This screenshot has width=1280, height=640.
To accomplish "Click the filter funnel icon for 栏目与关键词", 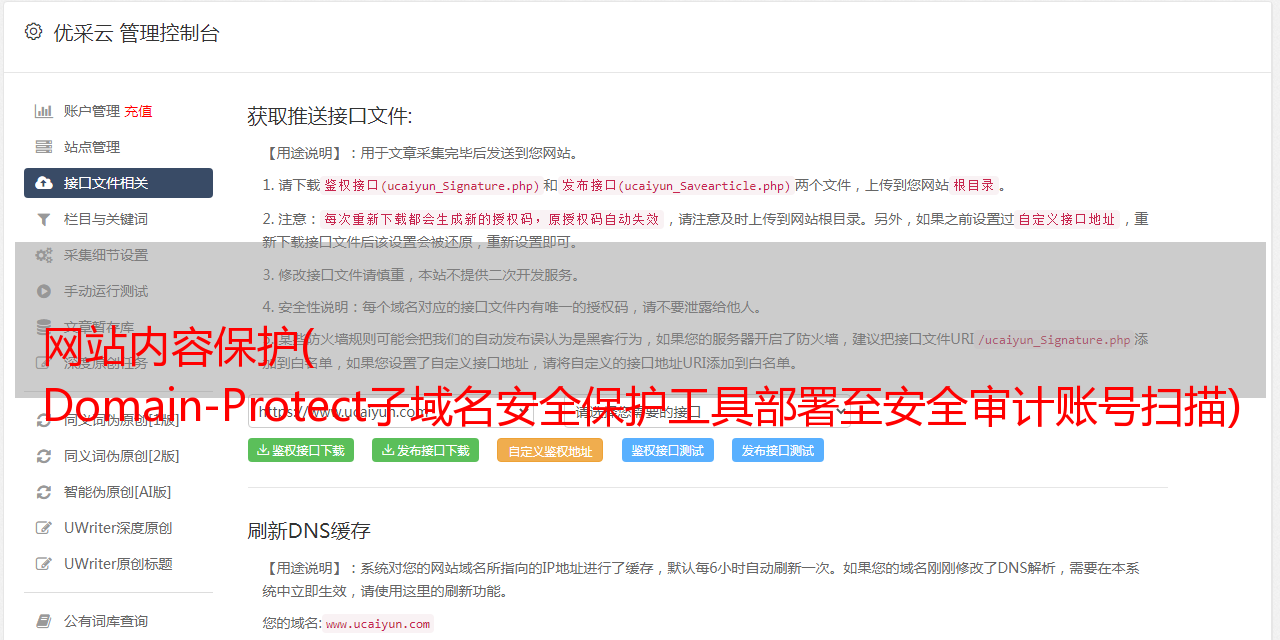I will 44,219.
